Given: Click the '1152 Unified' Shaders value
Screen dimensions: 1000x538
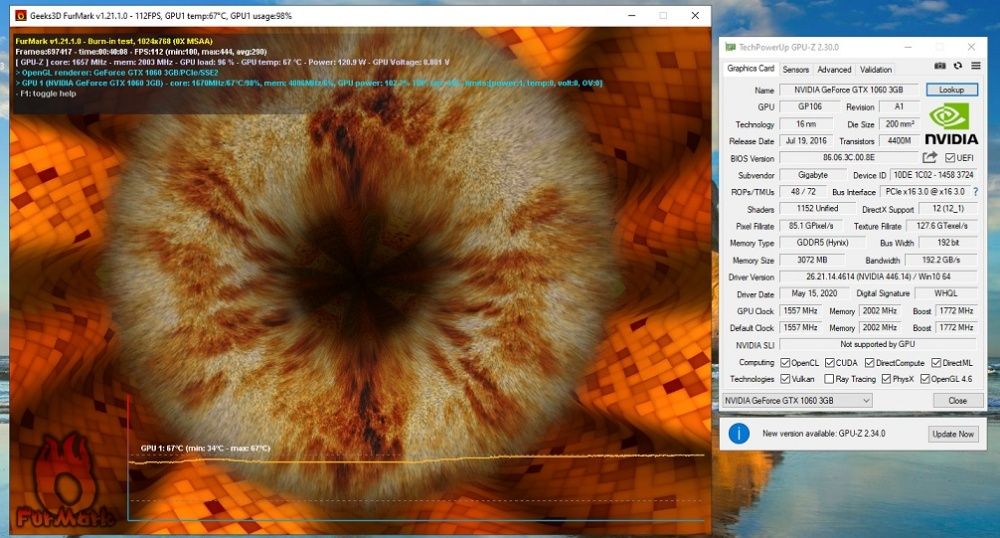Looking at the screenshot, I should click(x=817, y=208).
